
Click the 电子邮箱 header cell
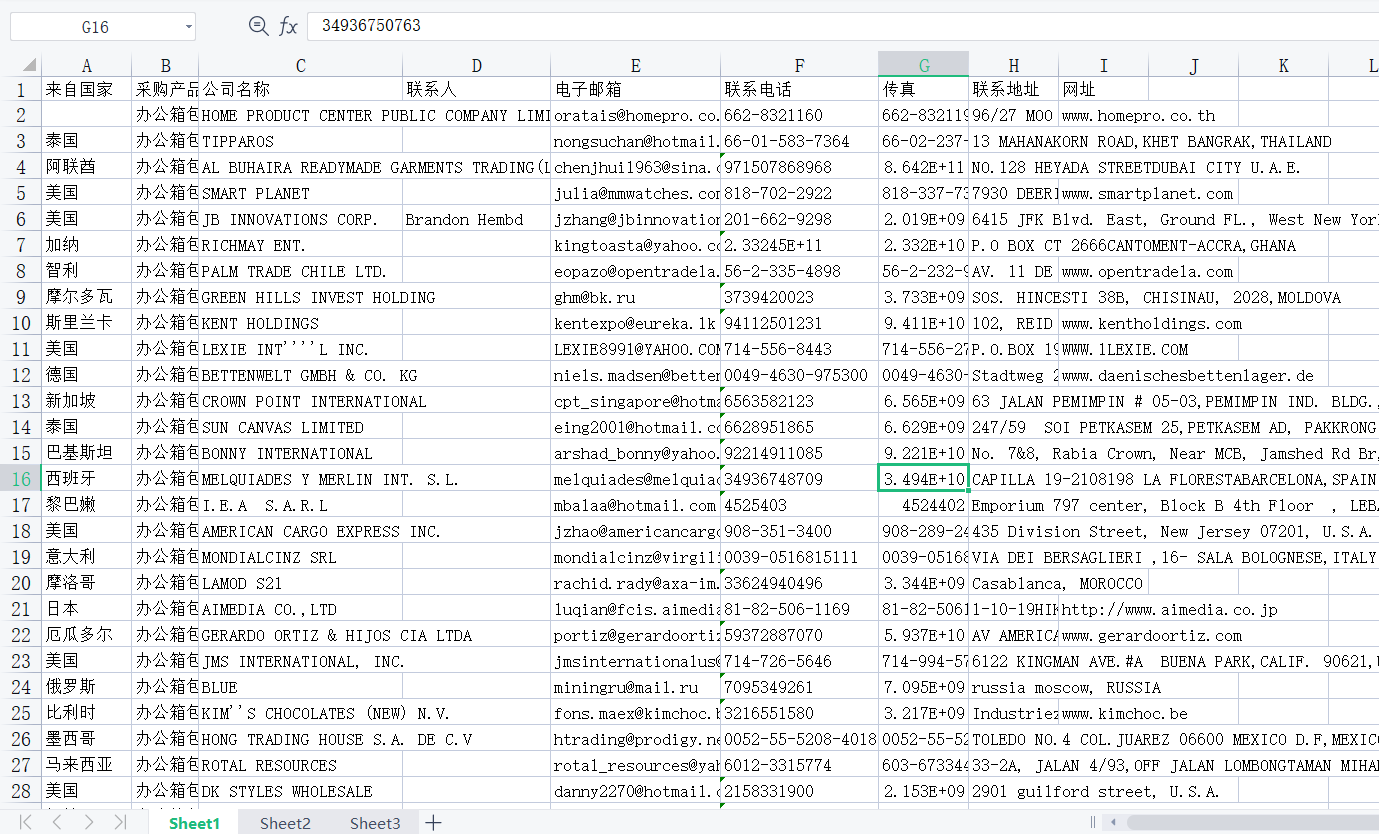pyautogui.click(x=635, y=90)
